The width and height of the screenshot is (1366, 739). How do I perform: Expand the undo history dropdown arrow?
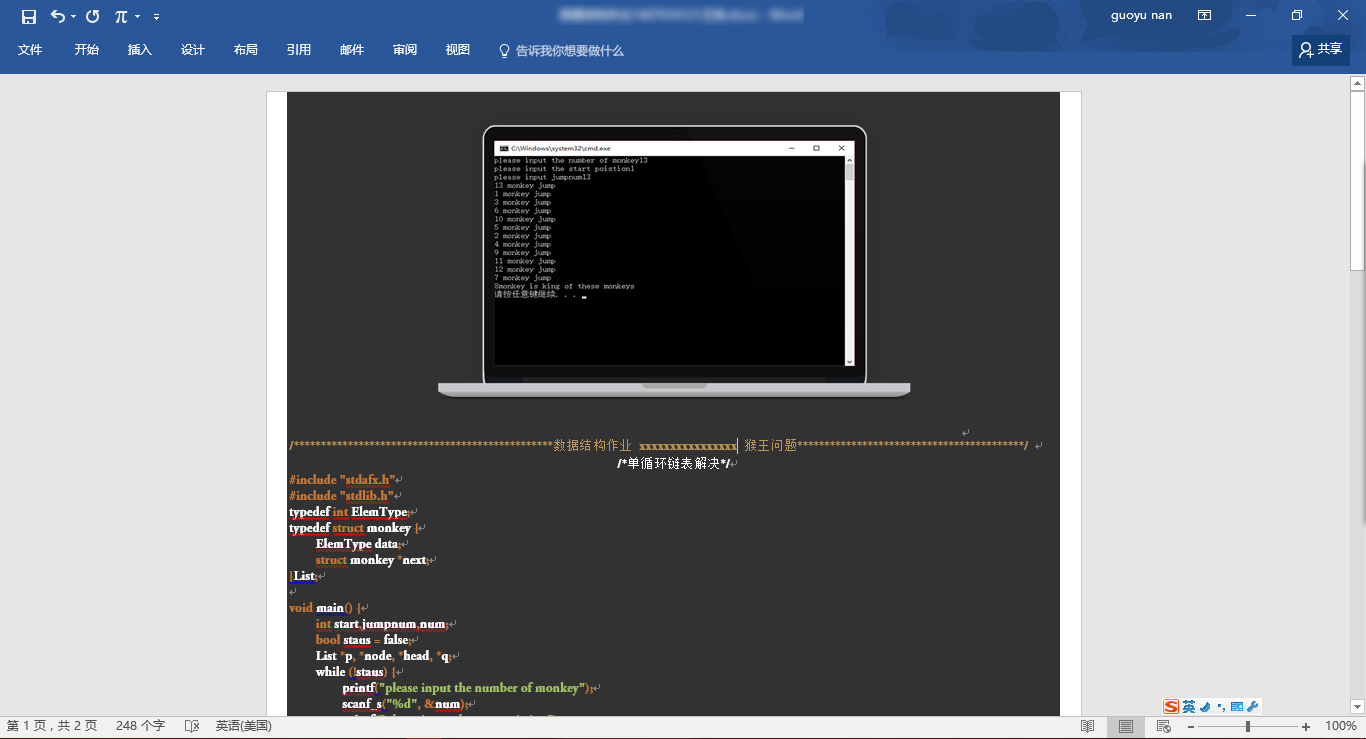tap(73, 17)
